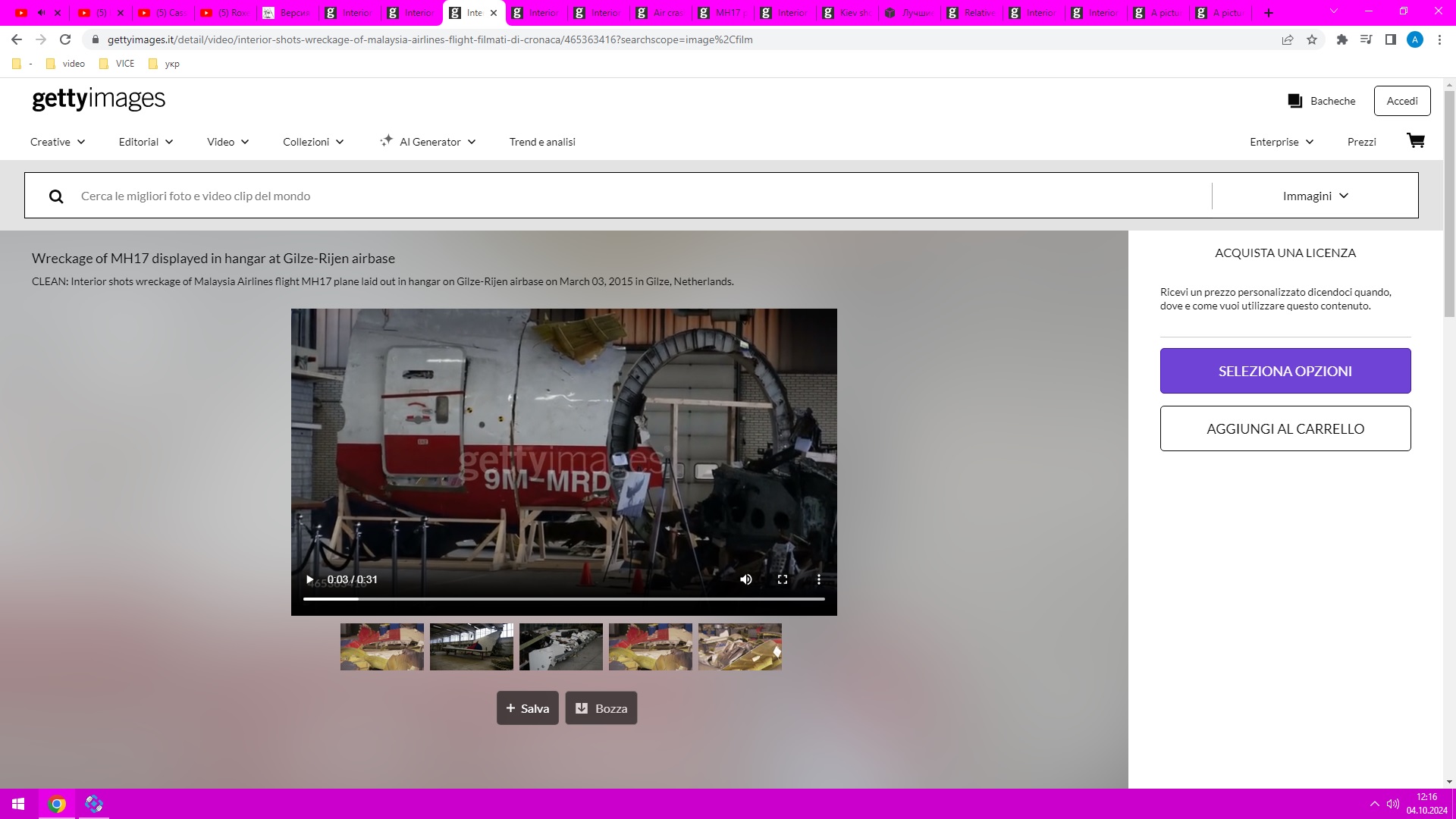The image size is (1456, 819).
Task: Open the second related thumbnail of hangar
Action: click(472, 647)
